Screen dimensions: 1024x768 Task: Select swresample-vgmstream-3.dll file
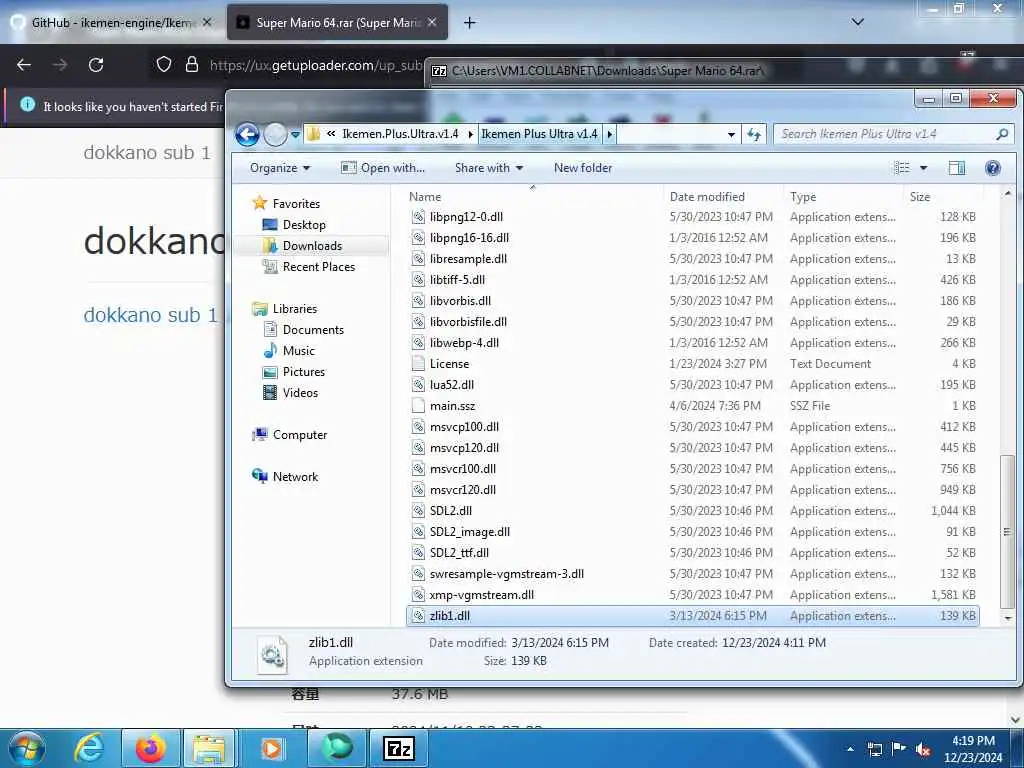click(x=507, y=573)
